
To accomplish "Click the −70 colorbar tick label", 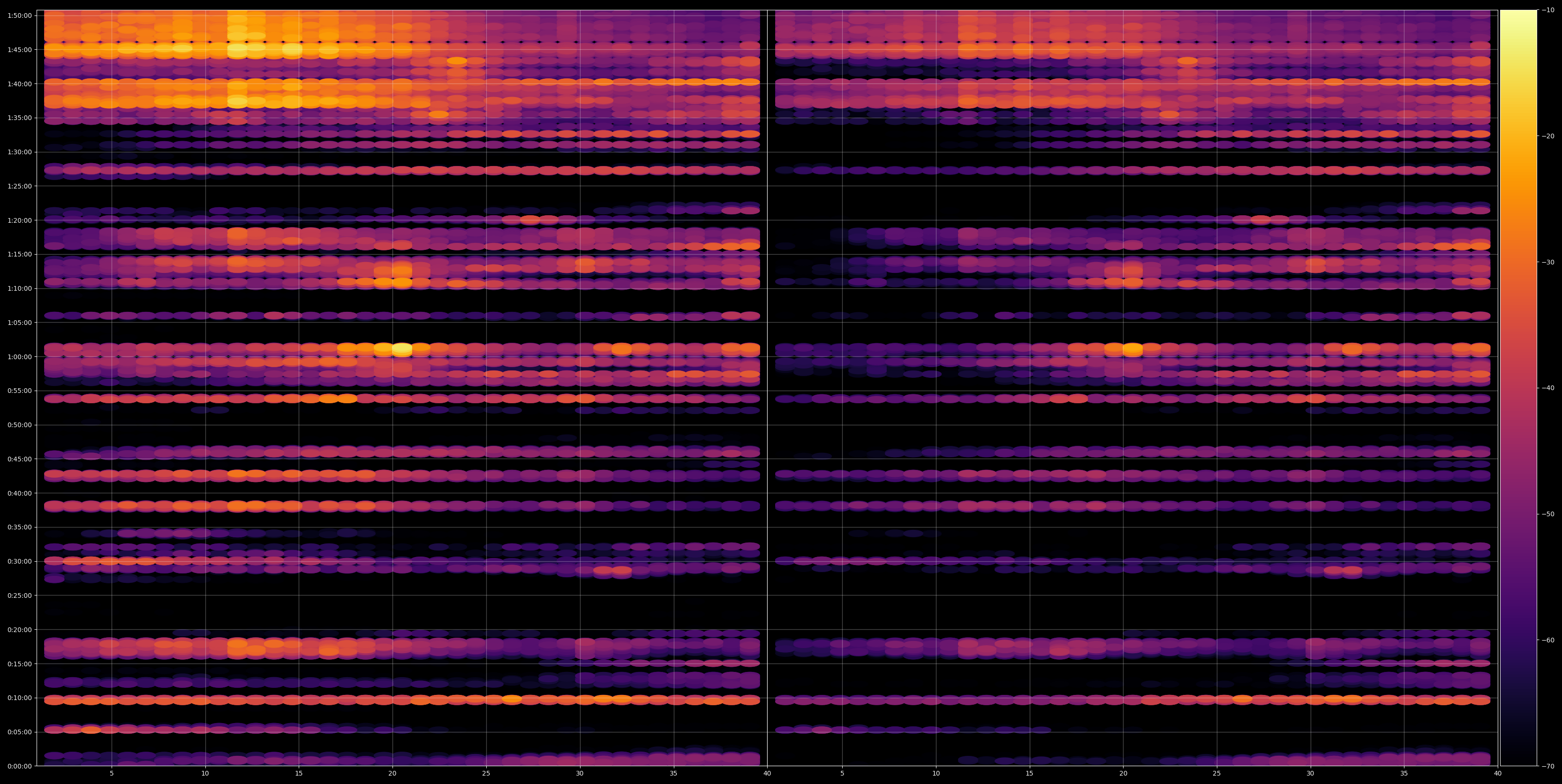I will [x=1548, y=766].
